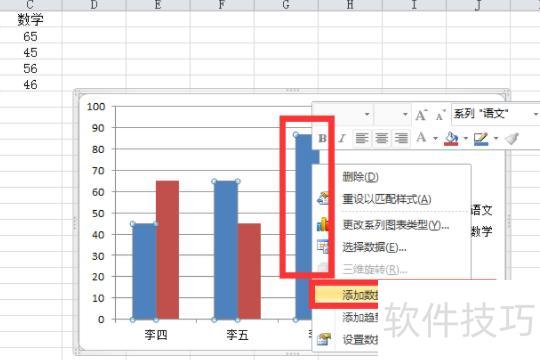Click the 数学 legend entry

click(482, 231)
